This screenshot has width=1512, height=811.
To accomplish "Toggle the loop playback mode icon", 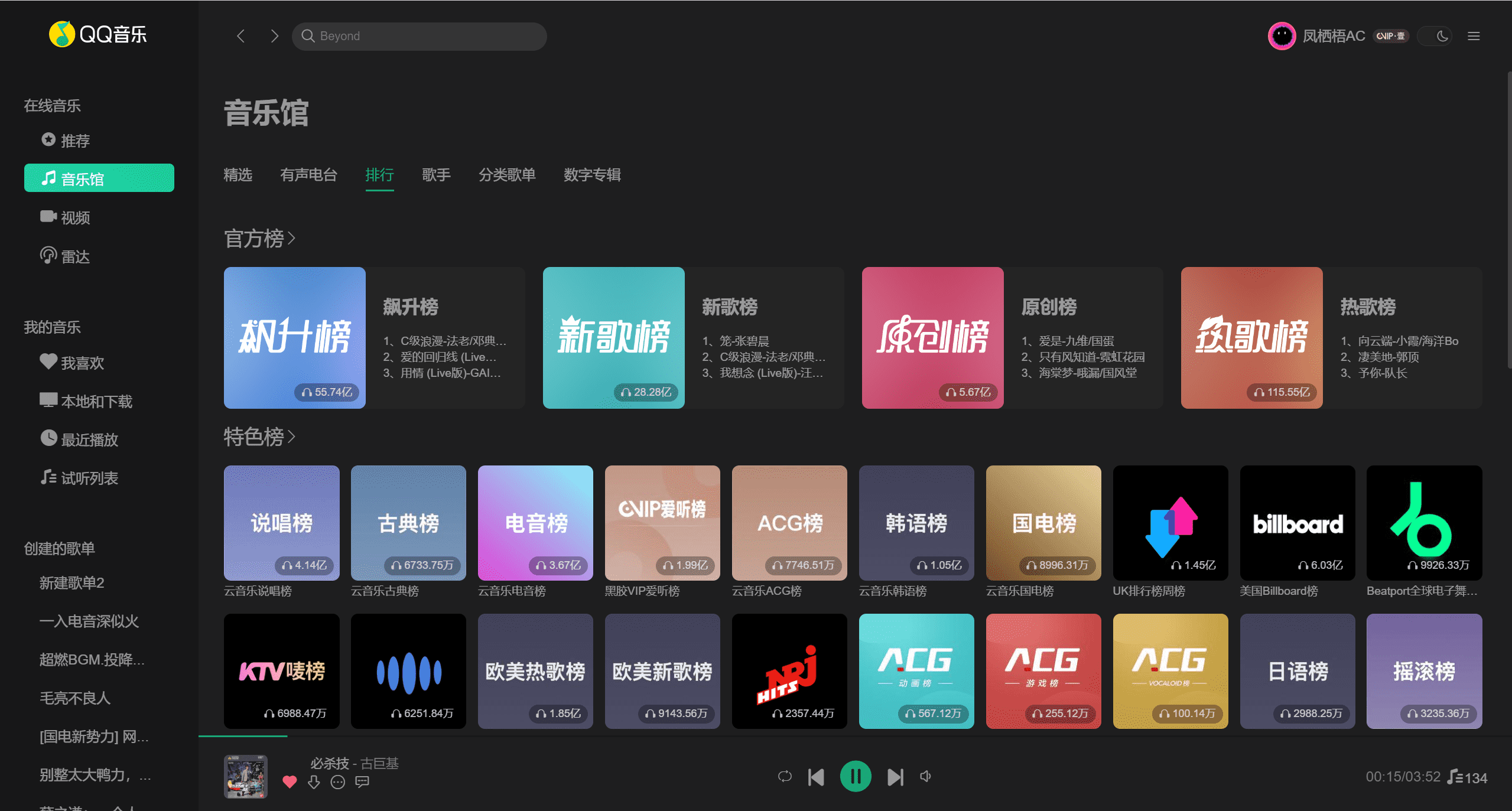I will pyautogui.click(x=785, y=776).
